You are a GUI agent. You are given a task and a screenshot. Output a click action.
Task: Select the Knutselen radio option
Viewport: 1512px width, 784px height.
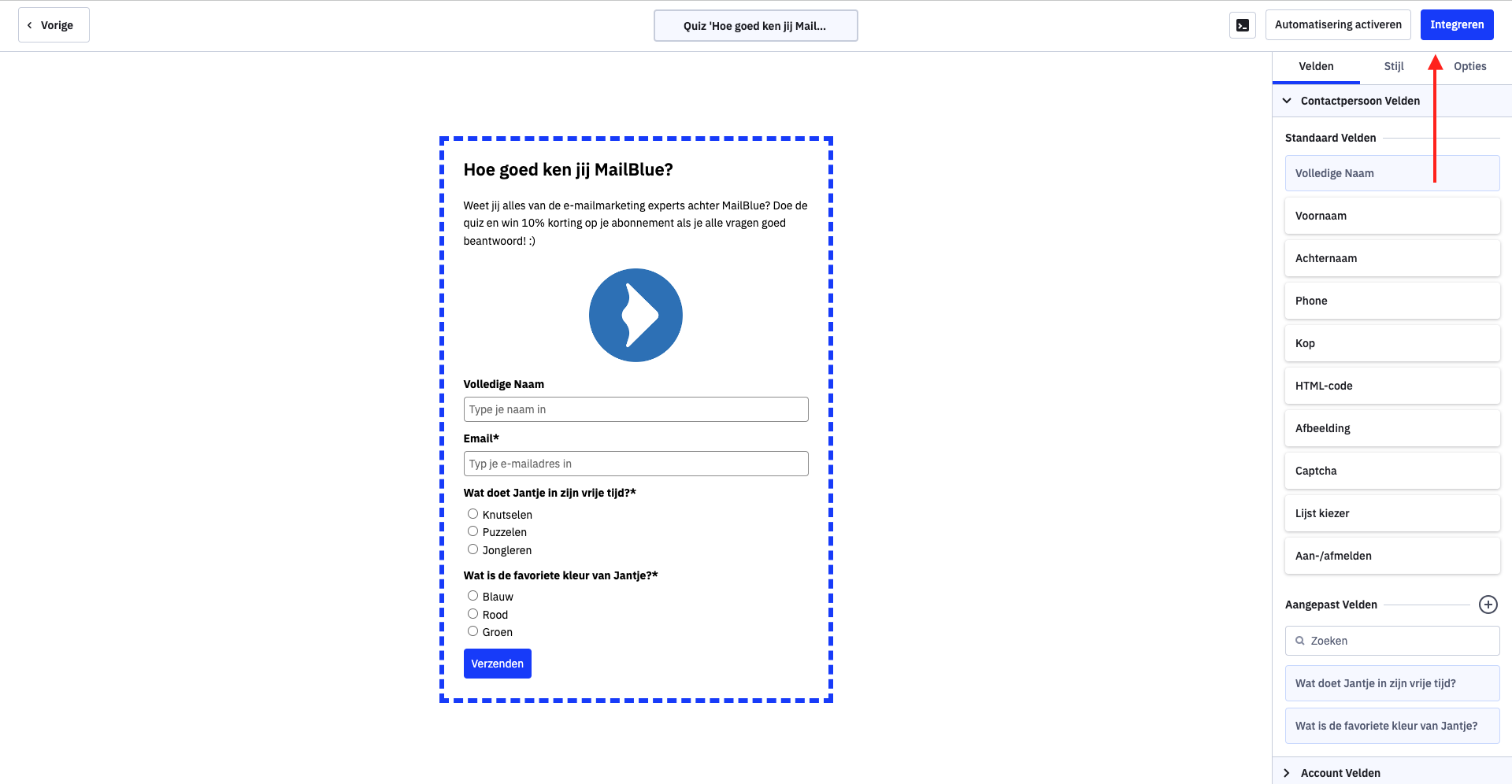pos(472,514)
